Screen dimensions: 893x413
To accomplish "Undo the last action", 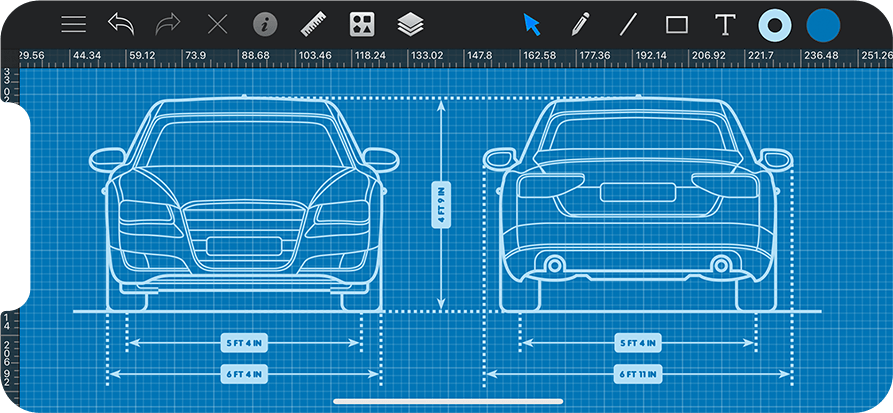I will coord(121,24).
